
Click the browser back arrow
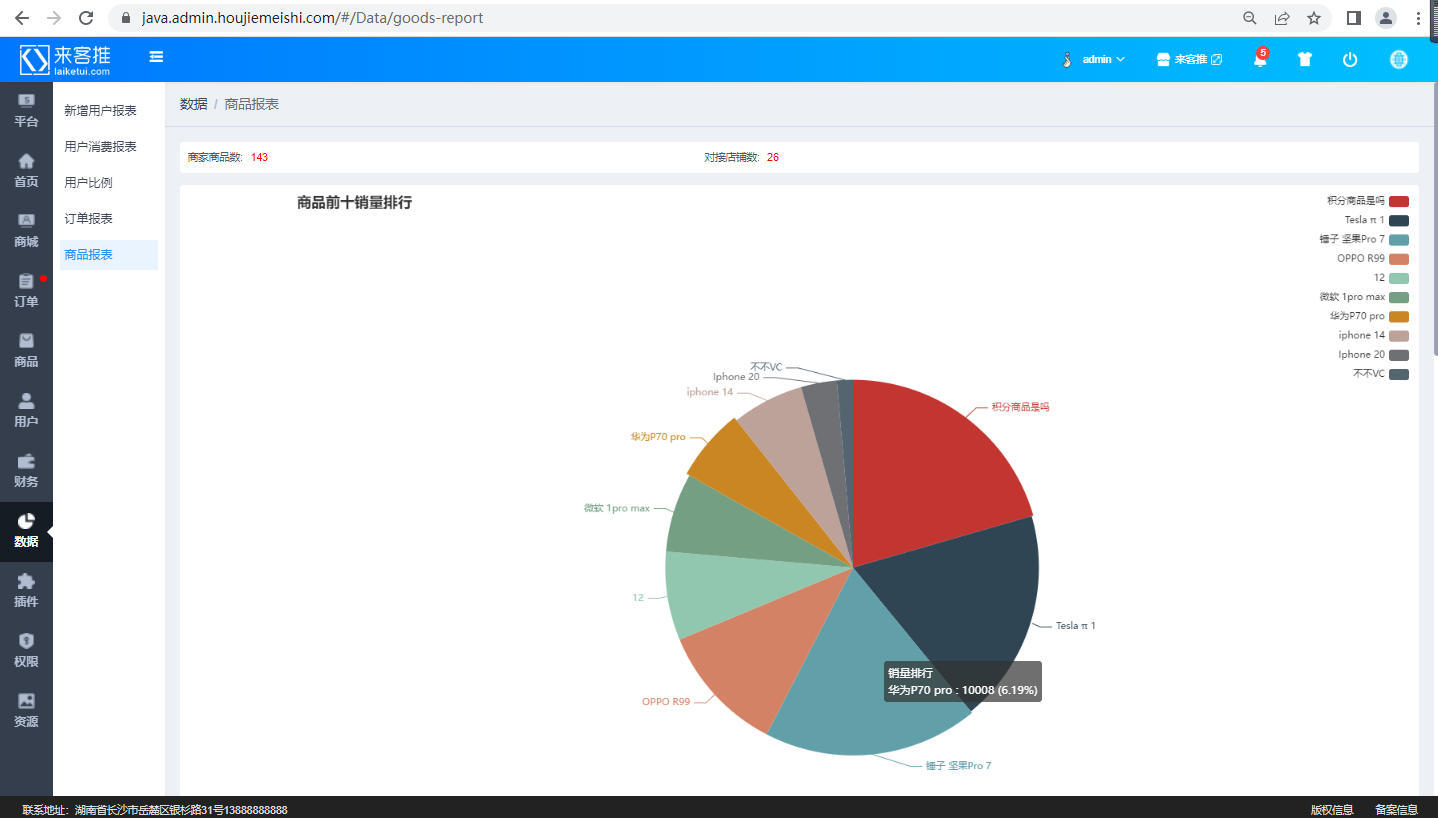(x=21, y=18)
